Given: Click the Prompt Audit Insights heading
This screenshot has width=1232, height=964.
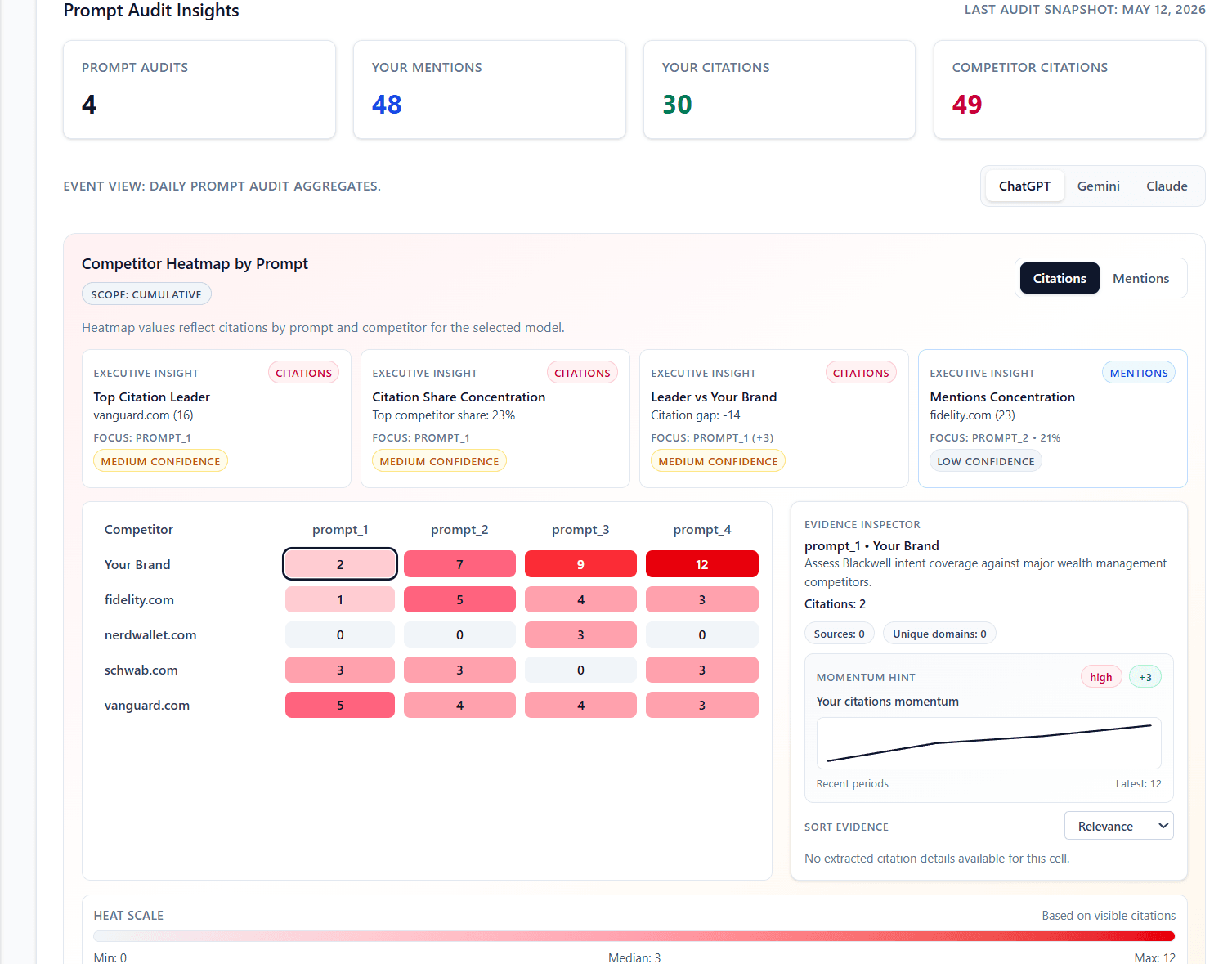Looking at the screenshot, I should (151, 11).
